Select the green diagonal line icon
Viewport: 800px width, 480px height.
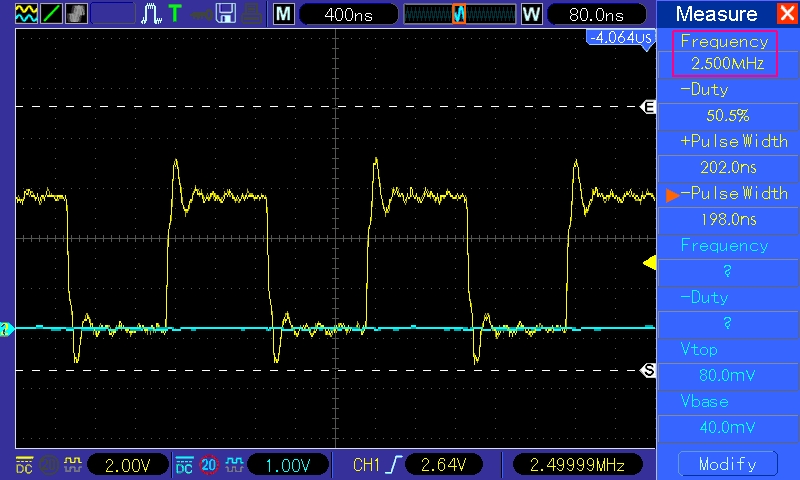tap(51, 13)
